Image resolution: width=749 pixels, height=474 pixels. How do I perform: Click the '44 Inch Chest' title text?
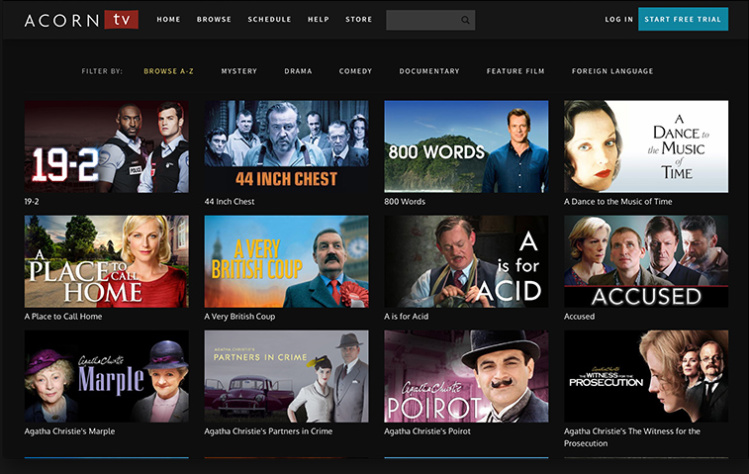229,202
